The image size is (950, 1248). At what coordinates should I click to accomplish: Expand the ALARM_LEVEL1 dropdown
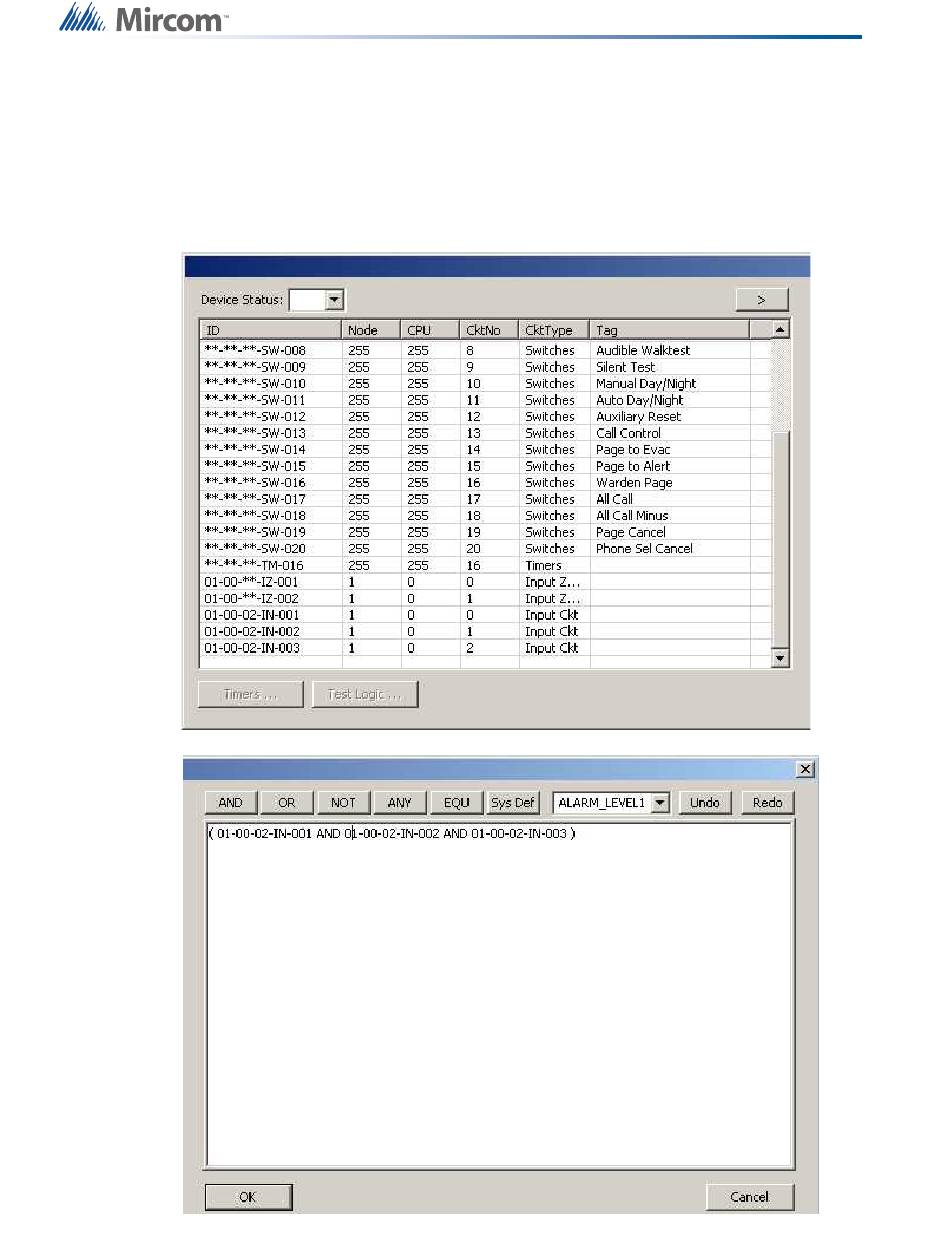(660, 803)
